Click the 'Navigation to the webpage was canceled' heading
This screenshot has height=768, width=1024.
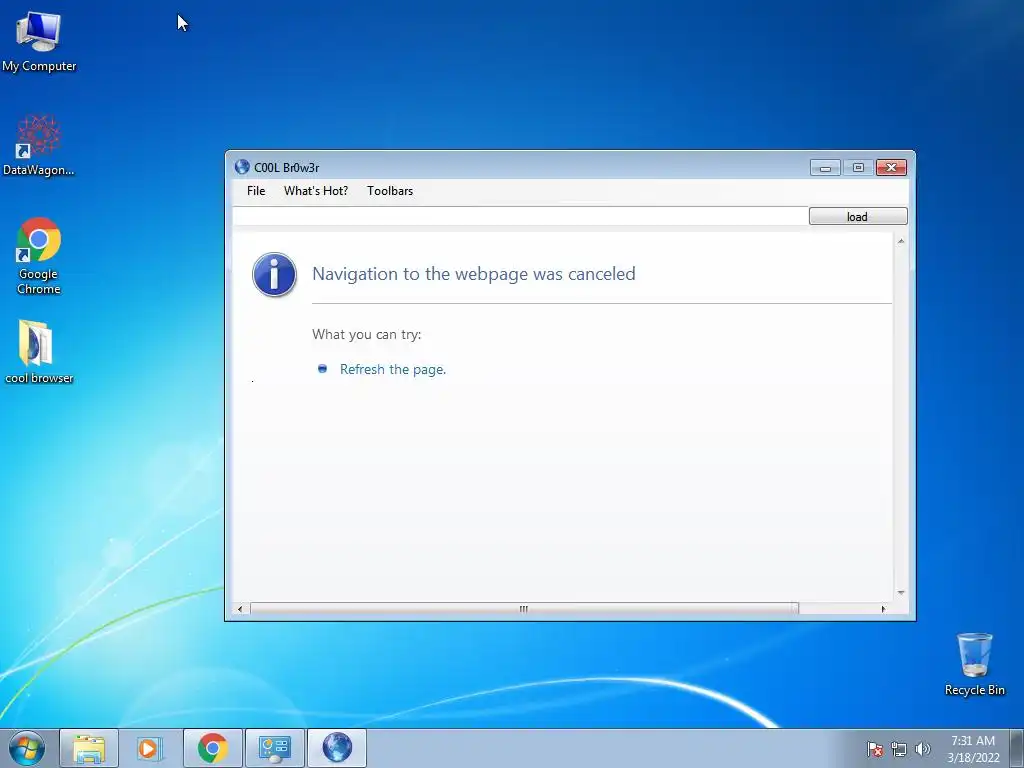(x=473, y=274)
